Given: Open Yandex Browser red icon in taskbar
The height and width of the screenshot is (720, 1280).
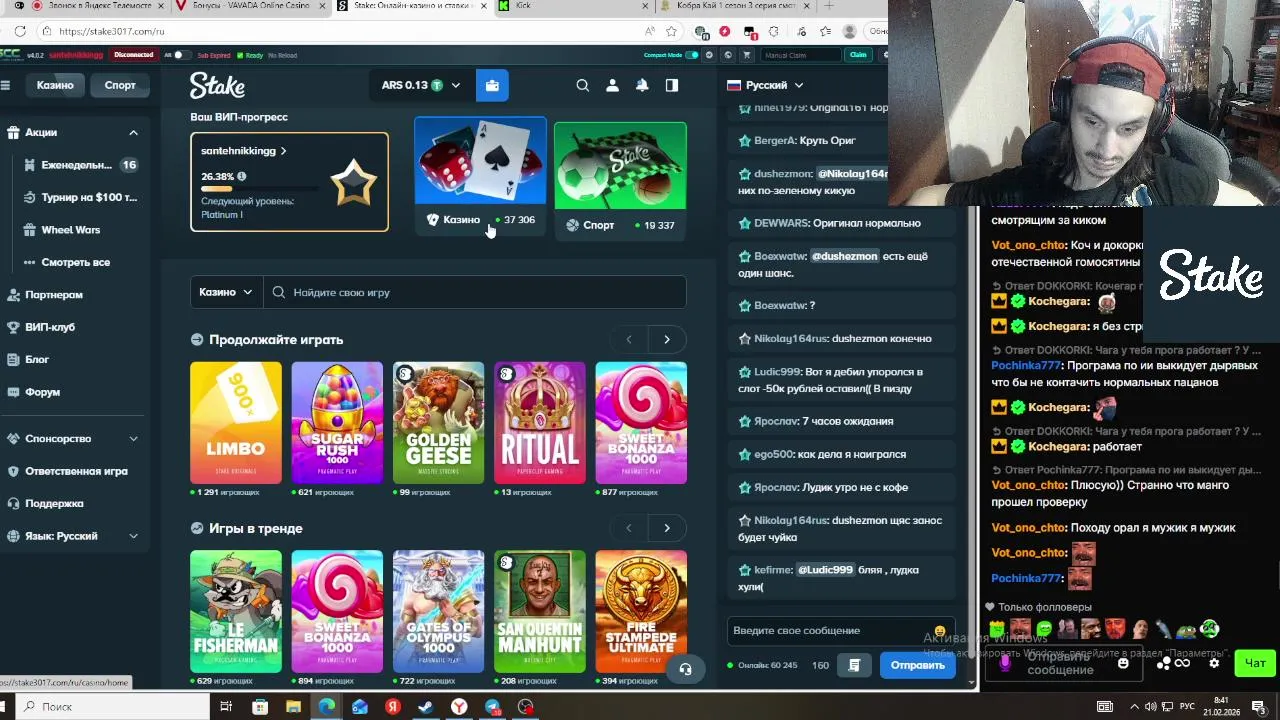Looking at the screenshot, I should coord(393,707).
